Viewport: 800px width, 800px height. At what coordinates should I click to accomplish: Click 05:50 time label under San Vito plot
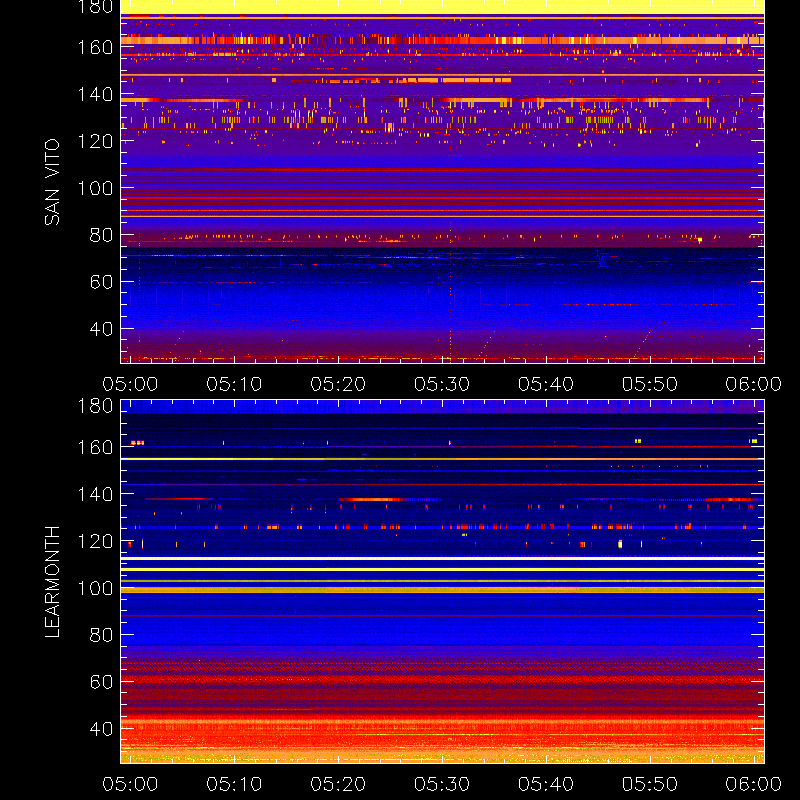[x=649, y=384]
